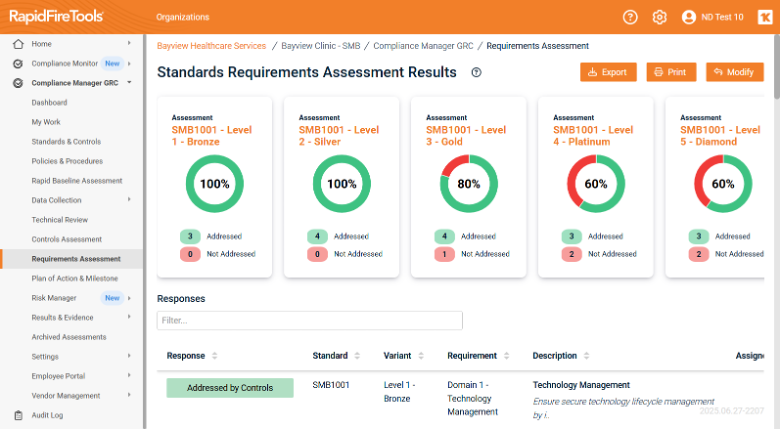
Task: Click the SMB1001 - Level 3 - Gold title
Action: (466, 136)
